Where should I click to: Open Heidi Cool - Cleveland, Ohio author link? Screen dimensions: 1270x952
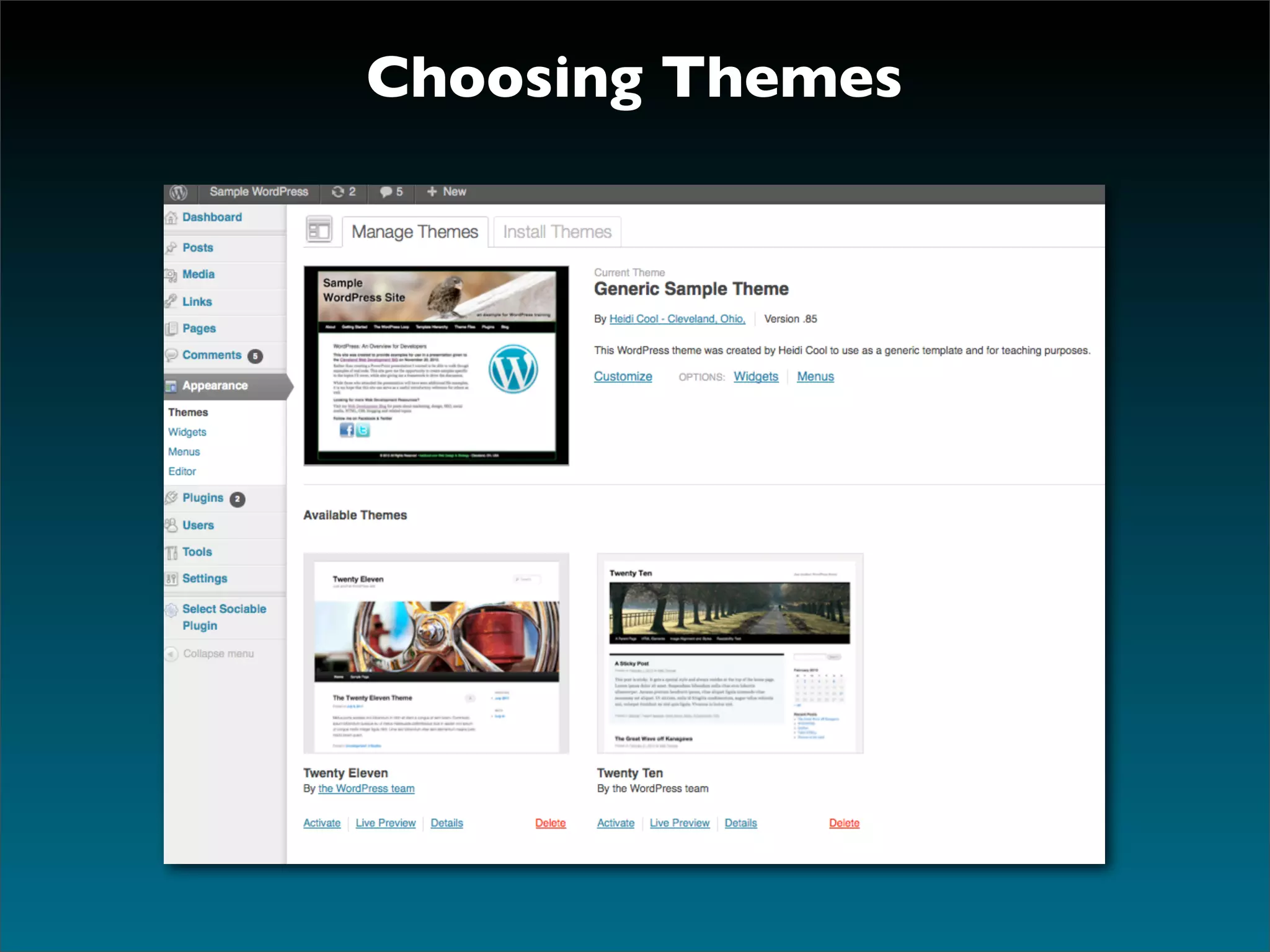677,319
